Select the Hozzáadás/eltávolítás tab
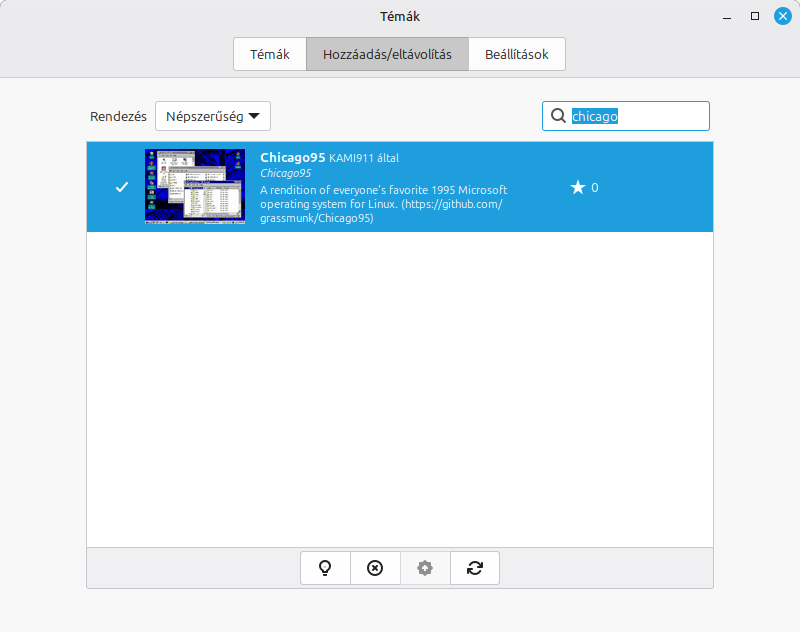Image resolution: width=800 pixels, height=632 pixels. click(387, 54)
